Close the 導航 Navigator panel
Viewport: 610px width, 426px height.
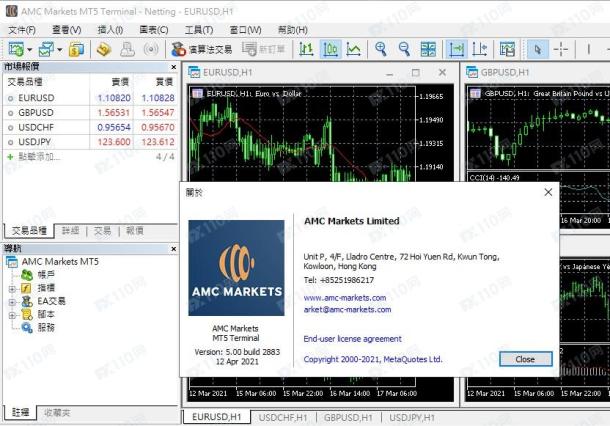click(174, 249)
